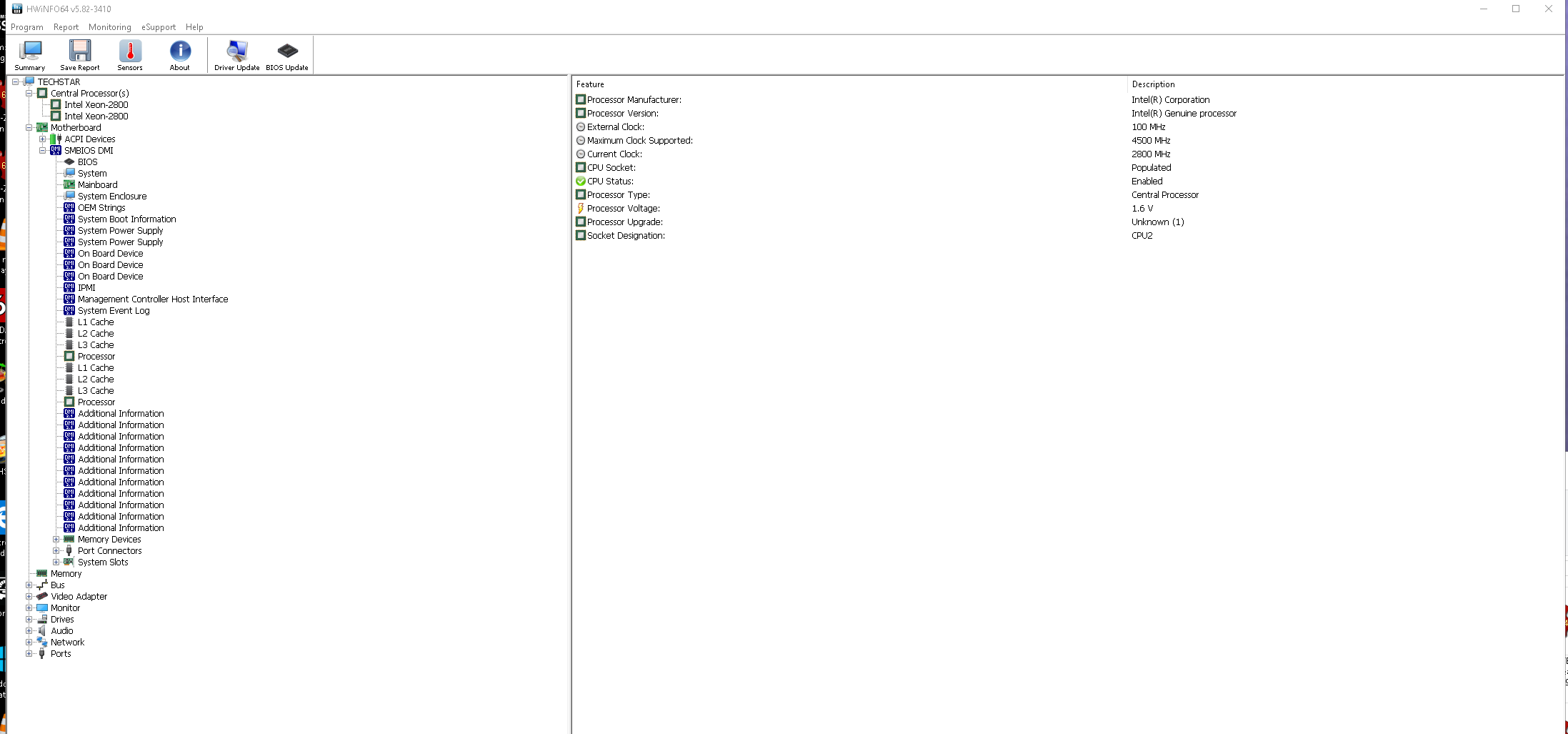Click the TECHSTAR computer icon
Image resolution: width=1568 pixels, height=734 pixels.
[29, 81]
